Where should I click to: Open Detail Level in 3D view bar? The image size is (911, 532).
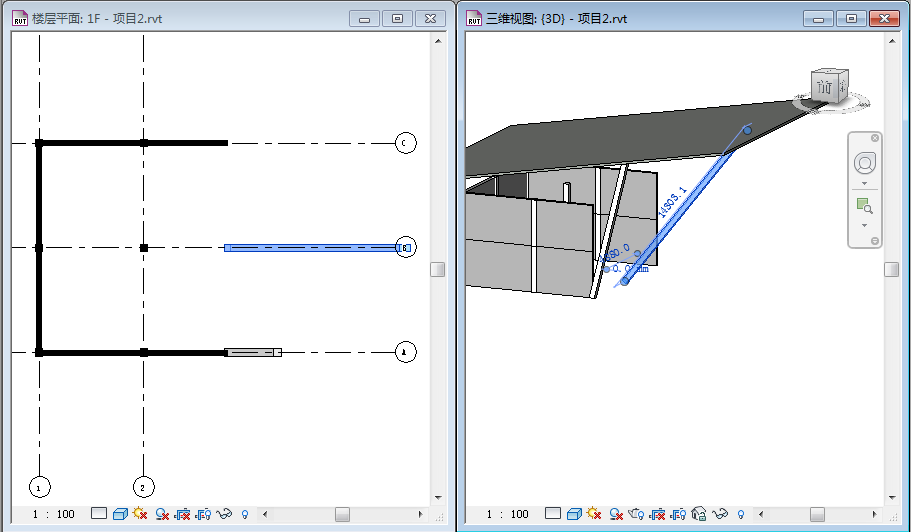click(x=553, y=513)
